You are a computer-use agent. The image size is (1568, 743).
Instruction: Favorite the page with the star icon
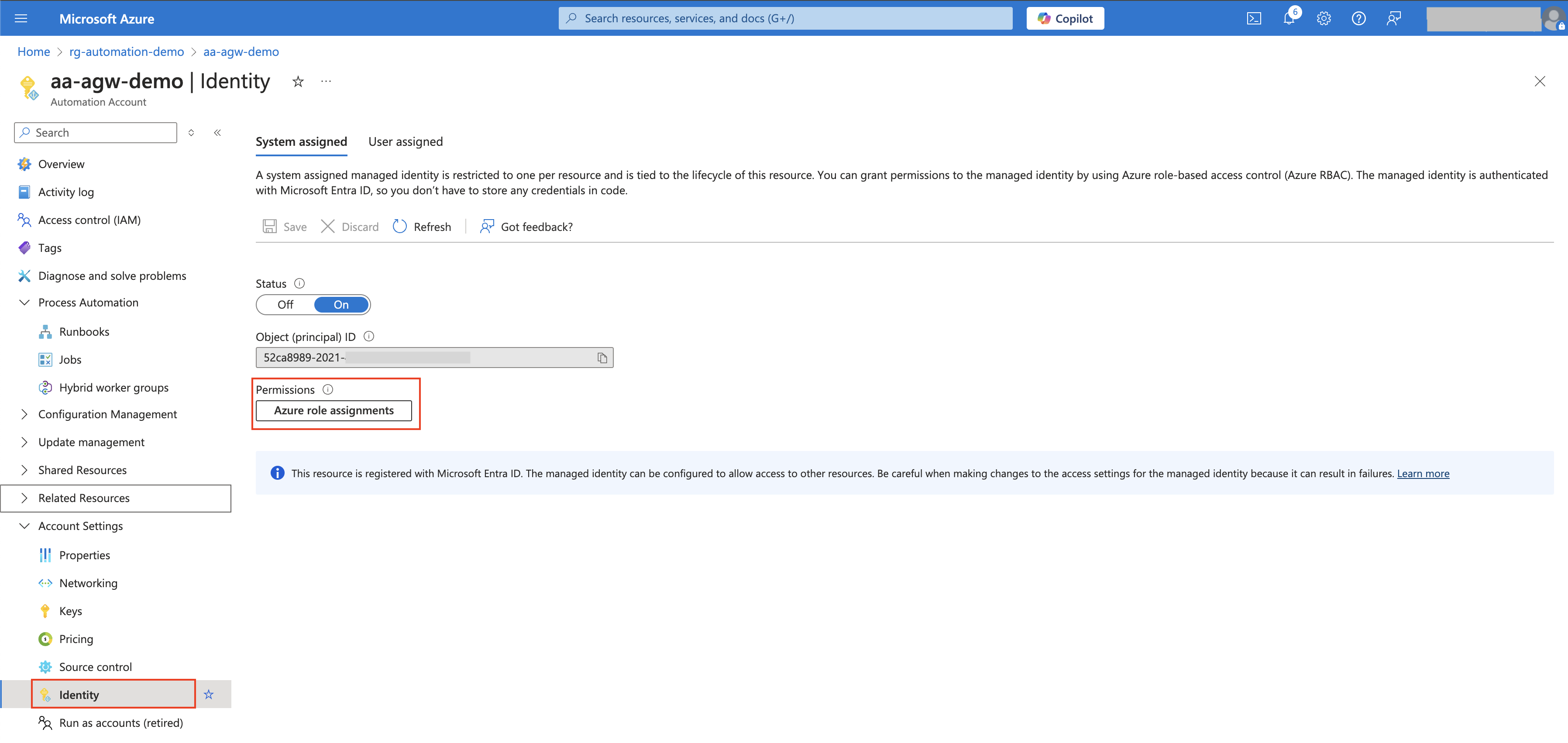298,82
